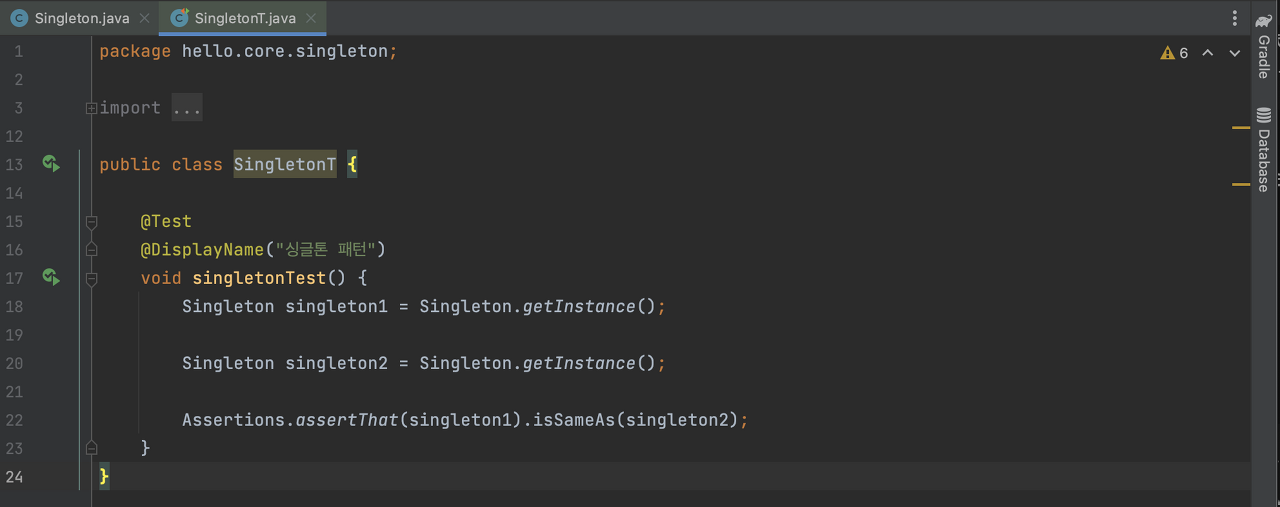Click the lower warning stripe mark on scrollbar

tap(1241, 185)
